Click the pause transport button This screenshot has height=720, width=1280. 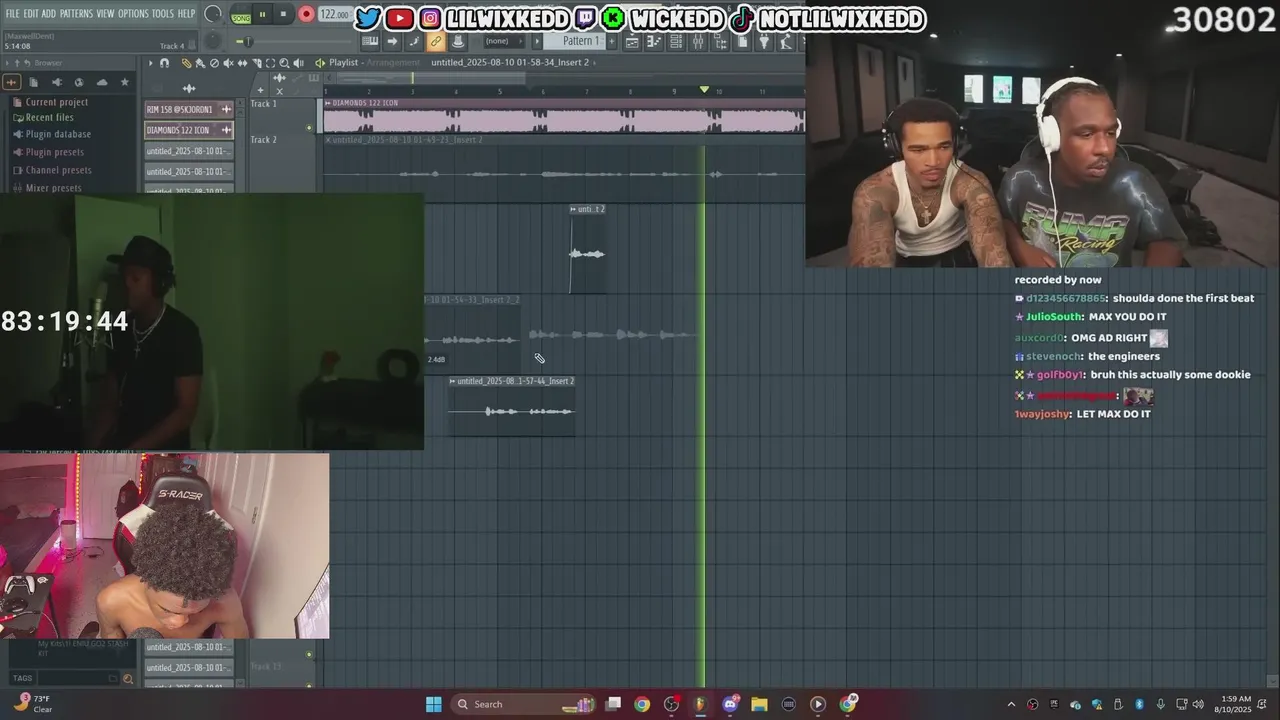[x=262, y=14]
